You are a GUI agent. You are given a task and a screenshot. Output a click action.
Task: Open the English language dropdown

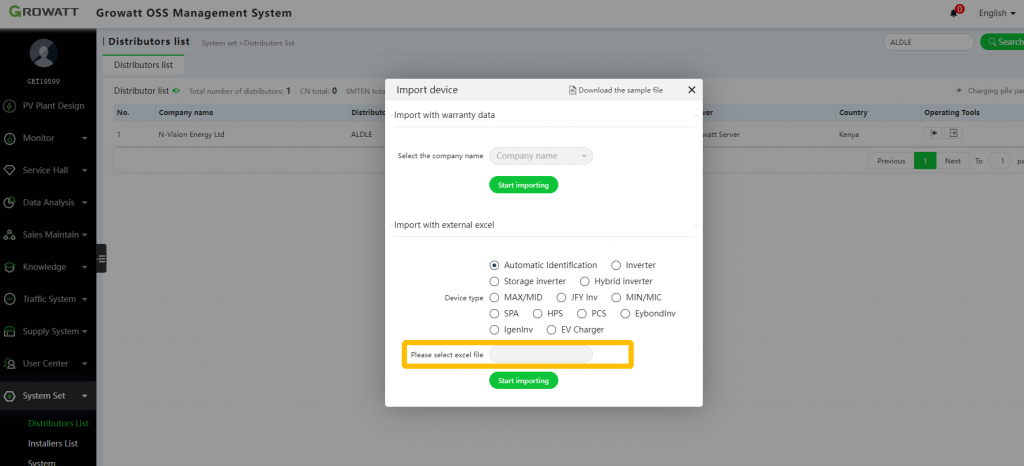tap(997, 13)
